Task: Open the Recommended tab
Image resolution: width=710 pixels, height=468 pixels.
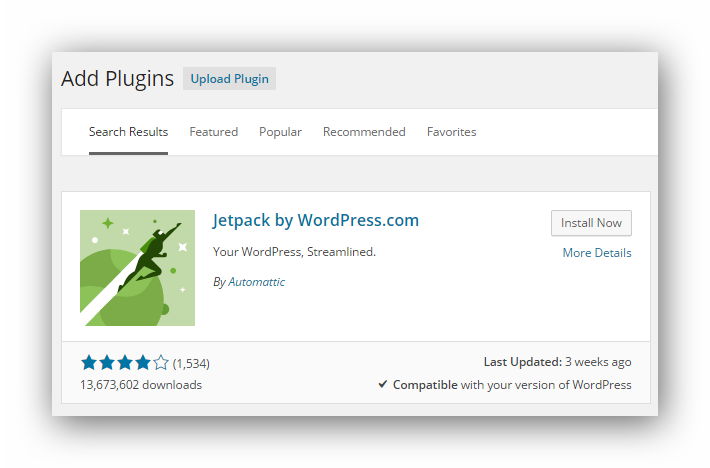Action: point(364,132)
